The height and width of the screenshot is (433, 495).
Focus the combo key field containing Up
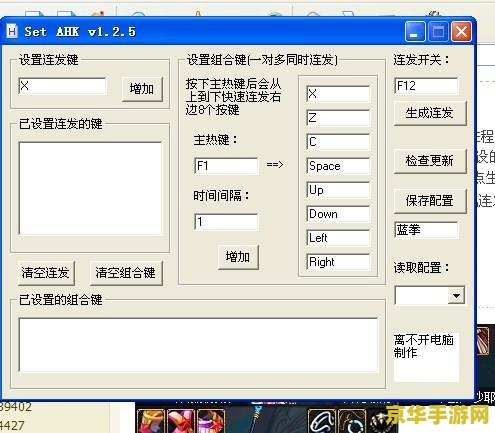(x=338, y=190)
